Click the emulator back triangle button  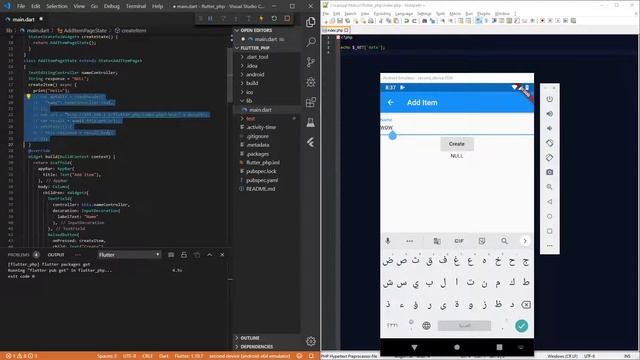click(x=549, y=202)
